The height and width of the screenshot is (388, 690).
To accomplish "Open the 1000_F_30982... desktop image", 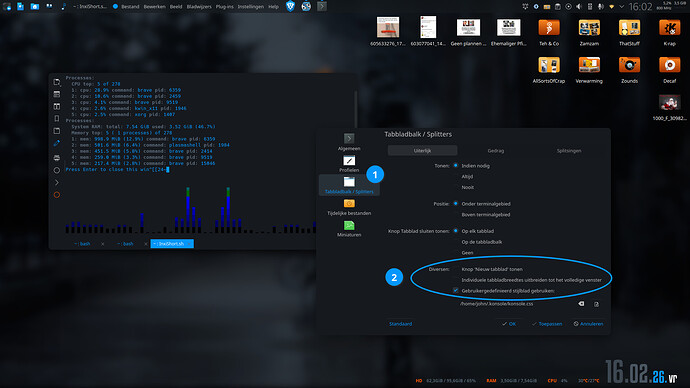I will [669, 107].
